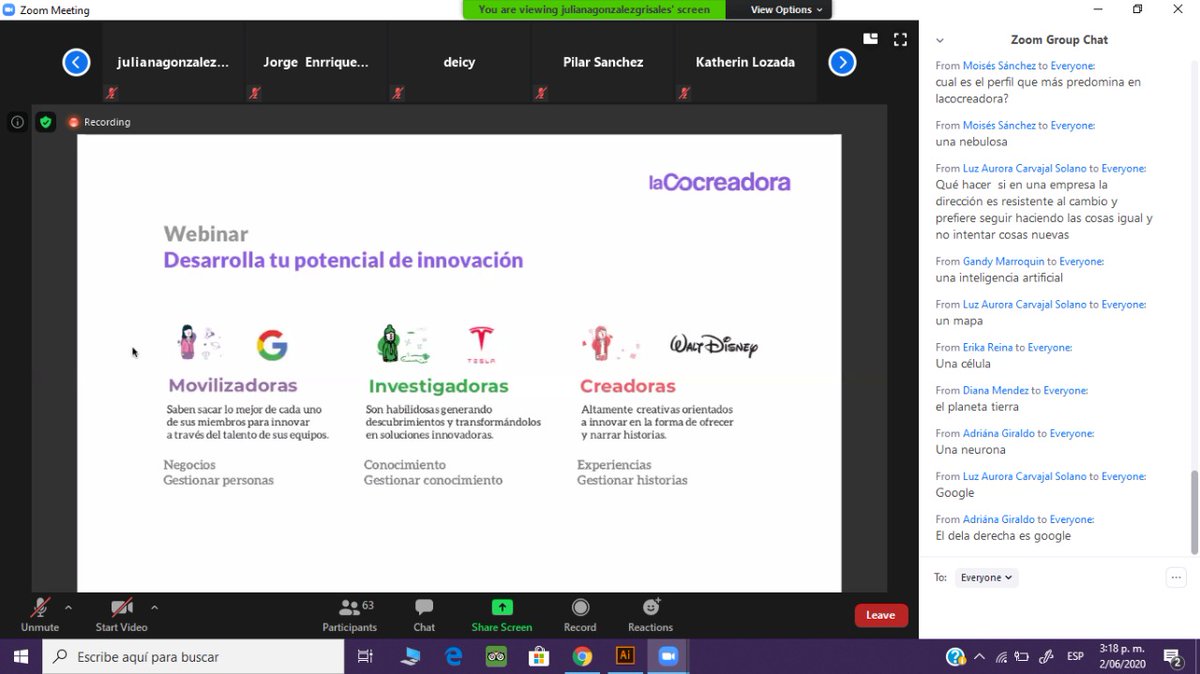Click chat message 'un mapa'
The width and height of the screenshot is (1200, 674).
coord(959,321)
